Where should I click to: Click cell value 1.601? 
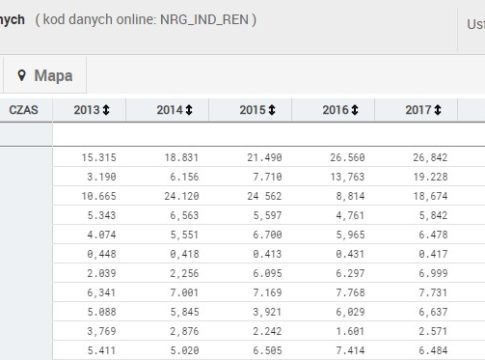[x=350, y=331]
